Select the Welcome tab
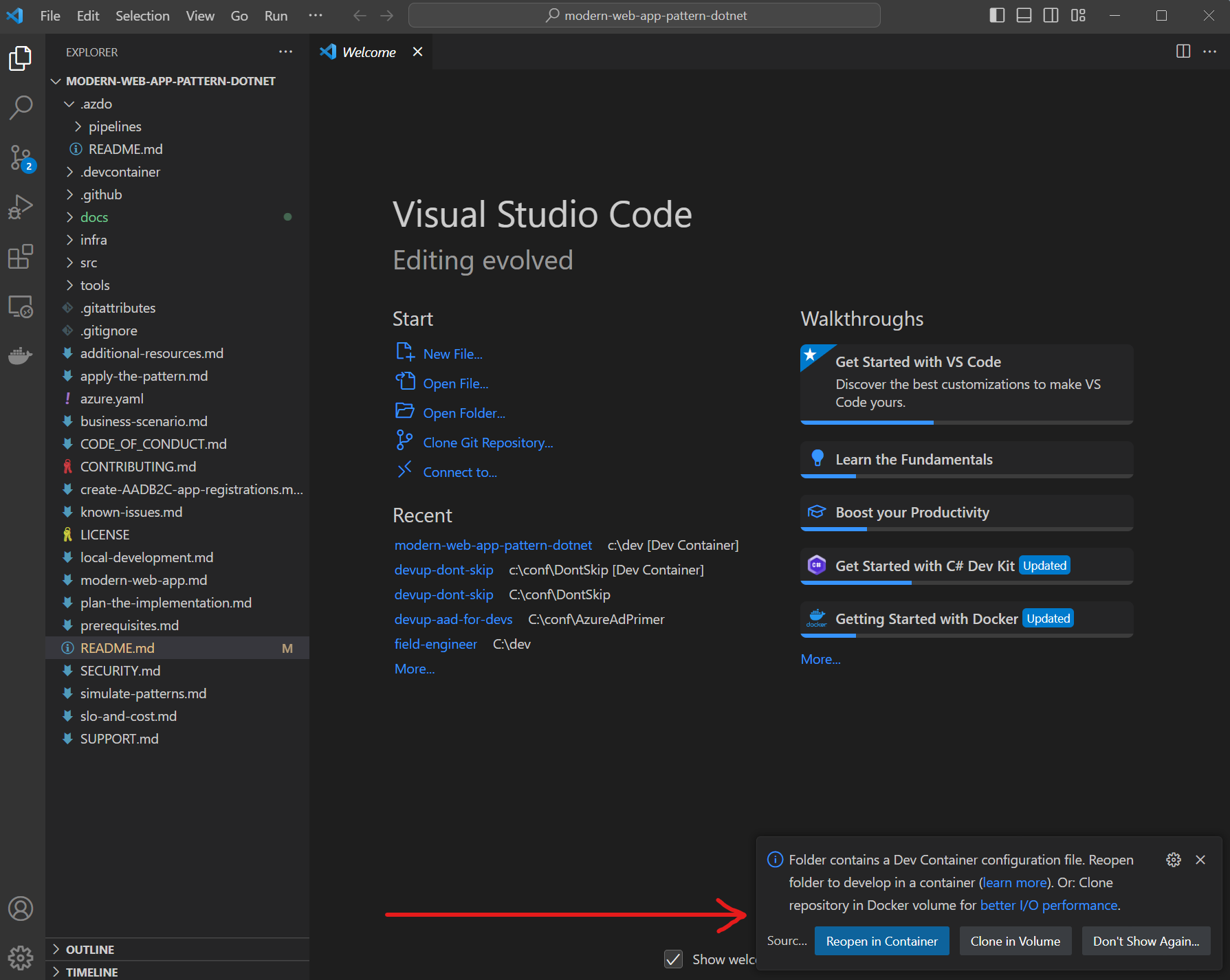The image size is (1230, 980). coord(369,52)
